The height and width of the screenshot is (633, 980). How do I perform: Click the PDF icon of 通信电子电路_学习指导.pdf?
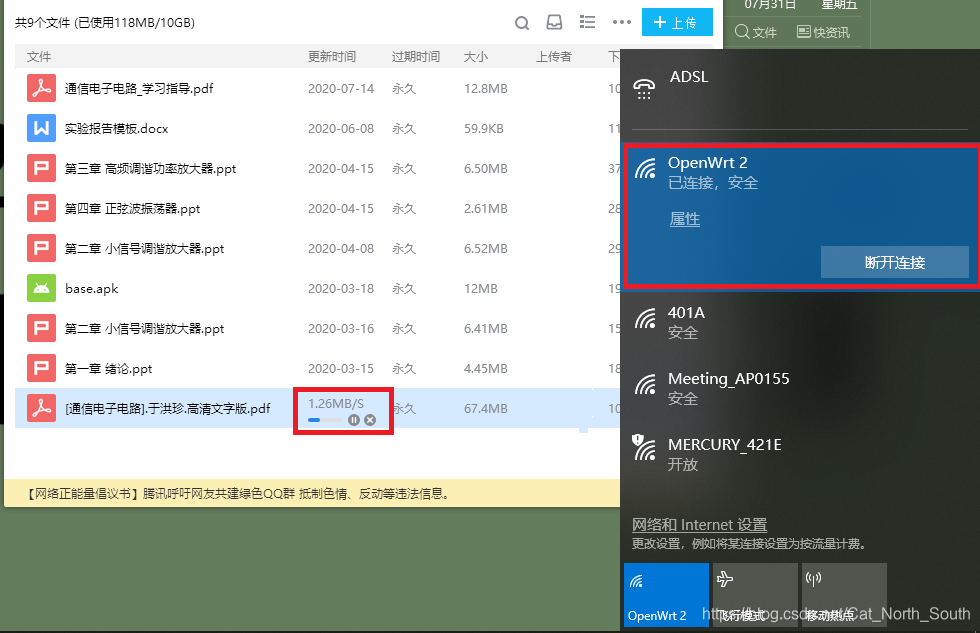[x=41, y=88]
